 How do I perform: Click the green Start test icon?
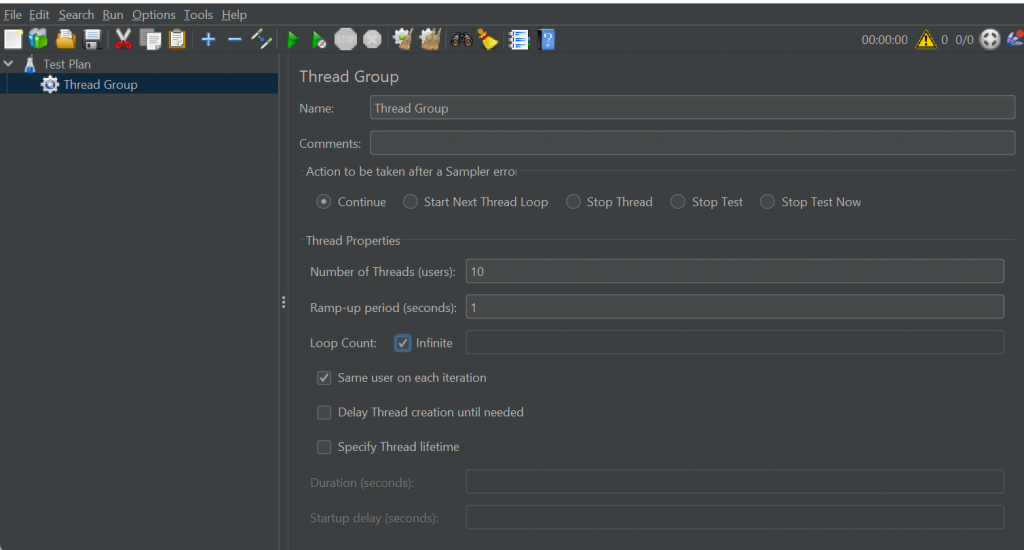[x=293, y=39]
